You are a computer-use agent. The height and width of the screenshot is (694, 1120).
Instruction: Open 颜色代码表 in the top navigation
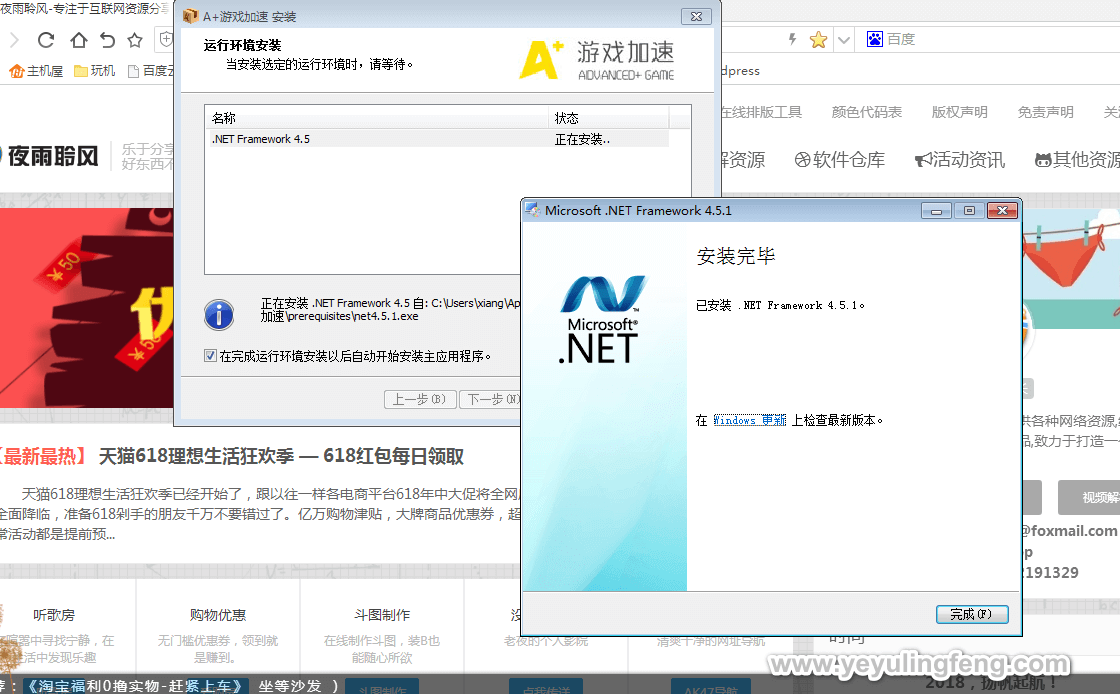click(866, 112)
